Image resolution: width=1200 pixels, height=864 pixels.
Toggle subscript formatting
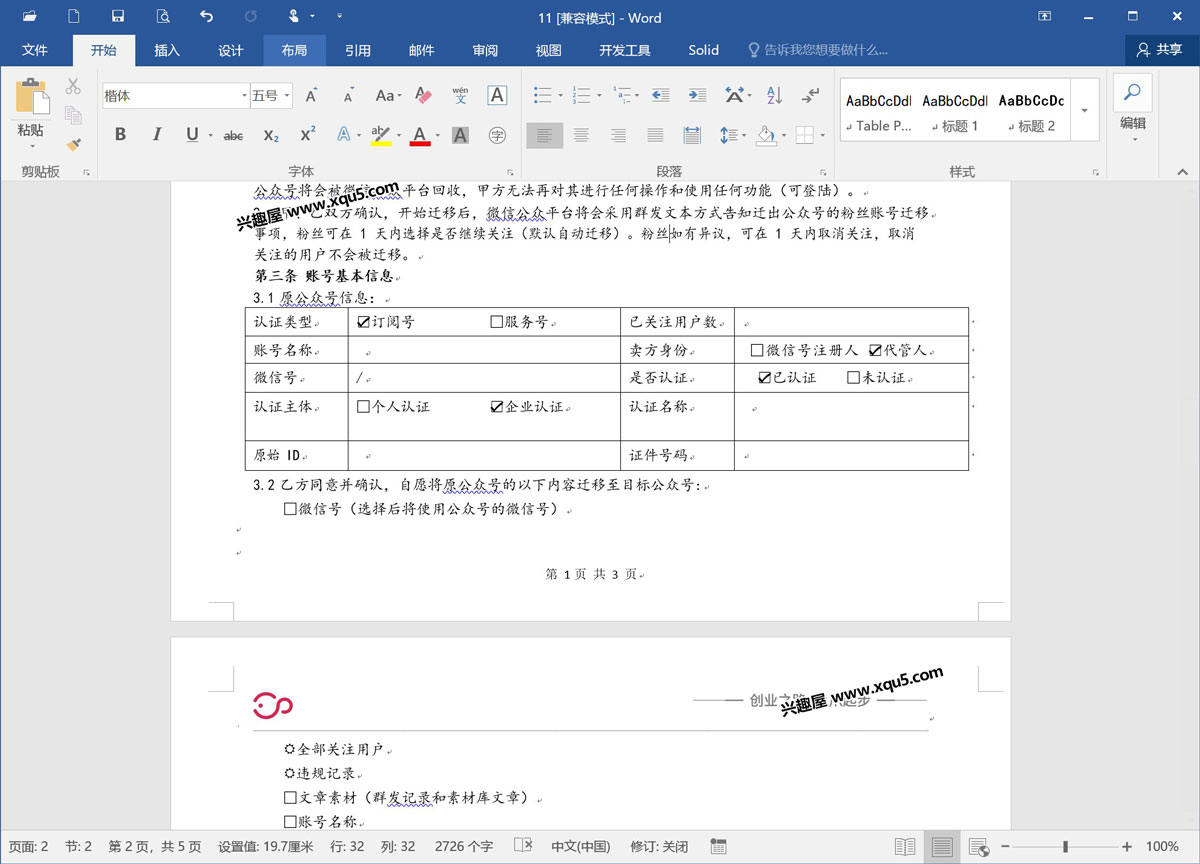(x=271, y=135)
